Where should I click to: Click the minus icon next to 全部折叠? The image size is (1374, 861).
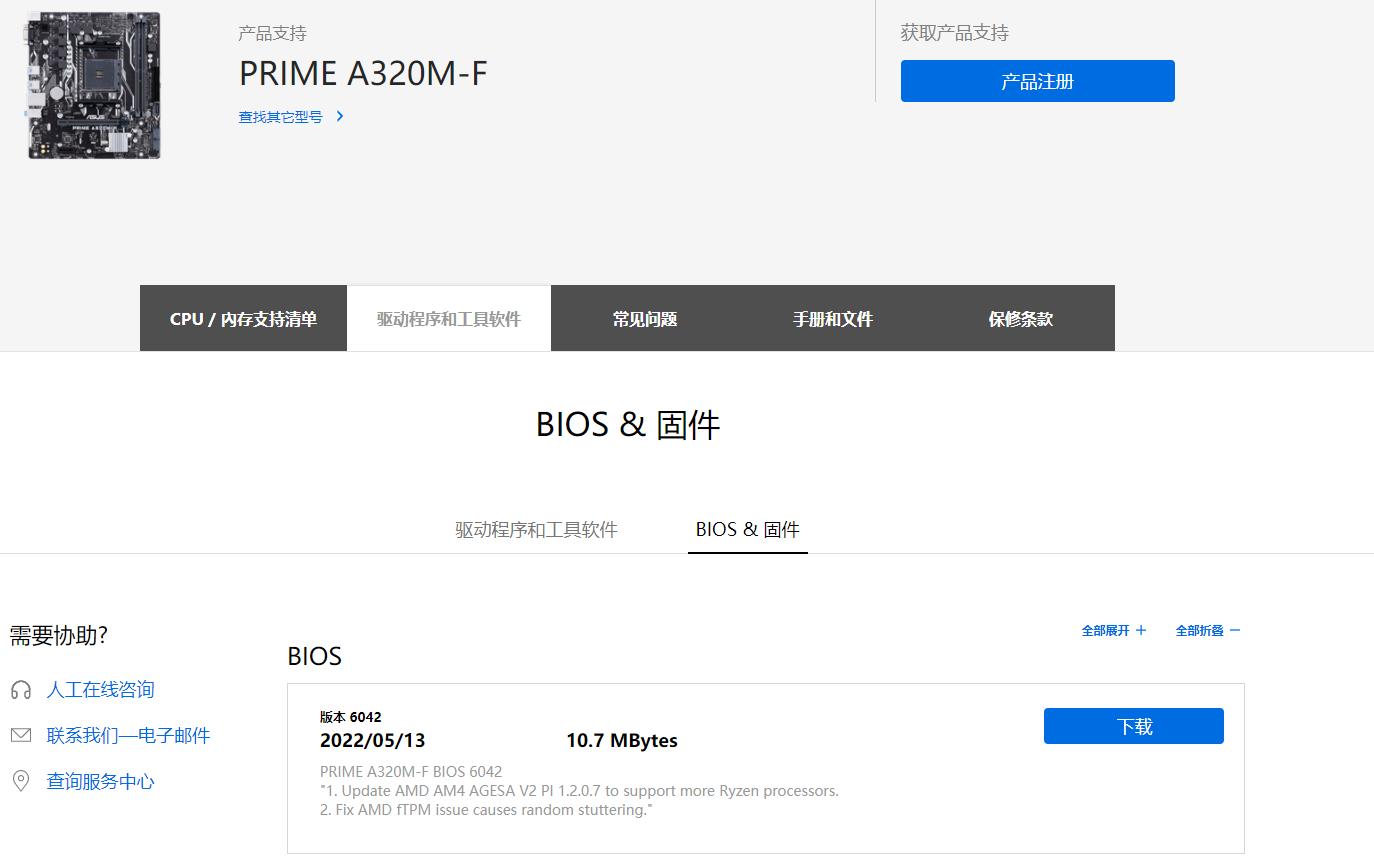[x=1235, y=630]
